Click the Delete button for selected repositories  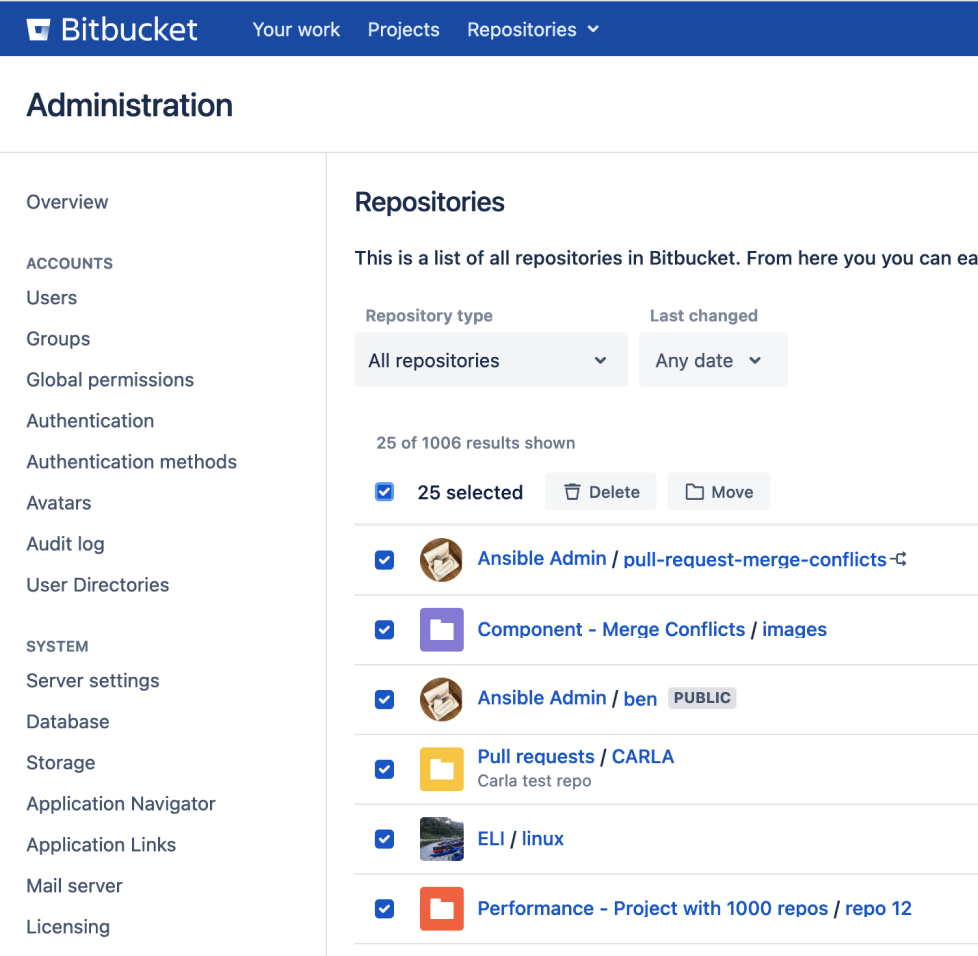(x=601, y=492)
